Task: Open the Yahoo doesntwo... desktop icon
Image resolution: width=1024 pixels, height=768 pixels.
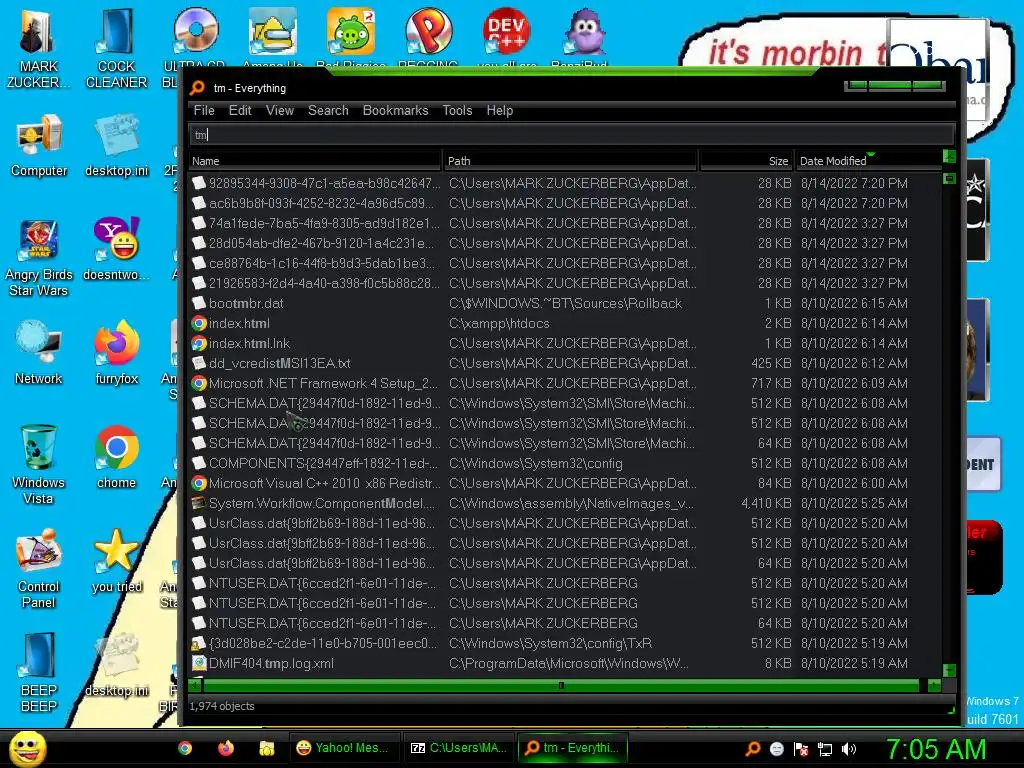Action: pos(116,250)
